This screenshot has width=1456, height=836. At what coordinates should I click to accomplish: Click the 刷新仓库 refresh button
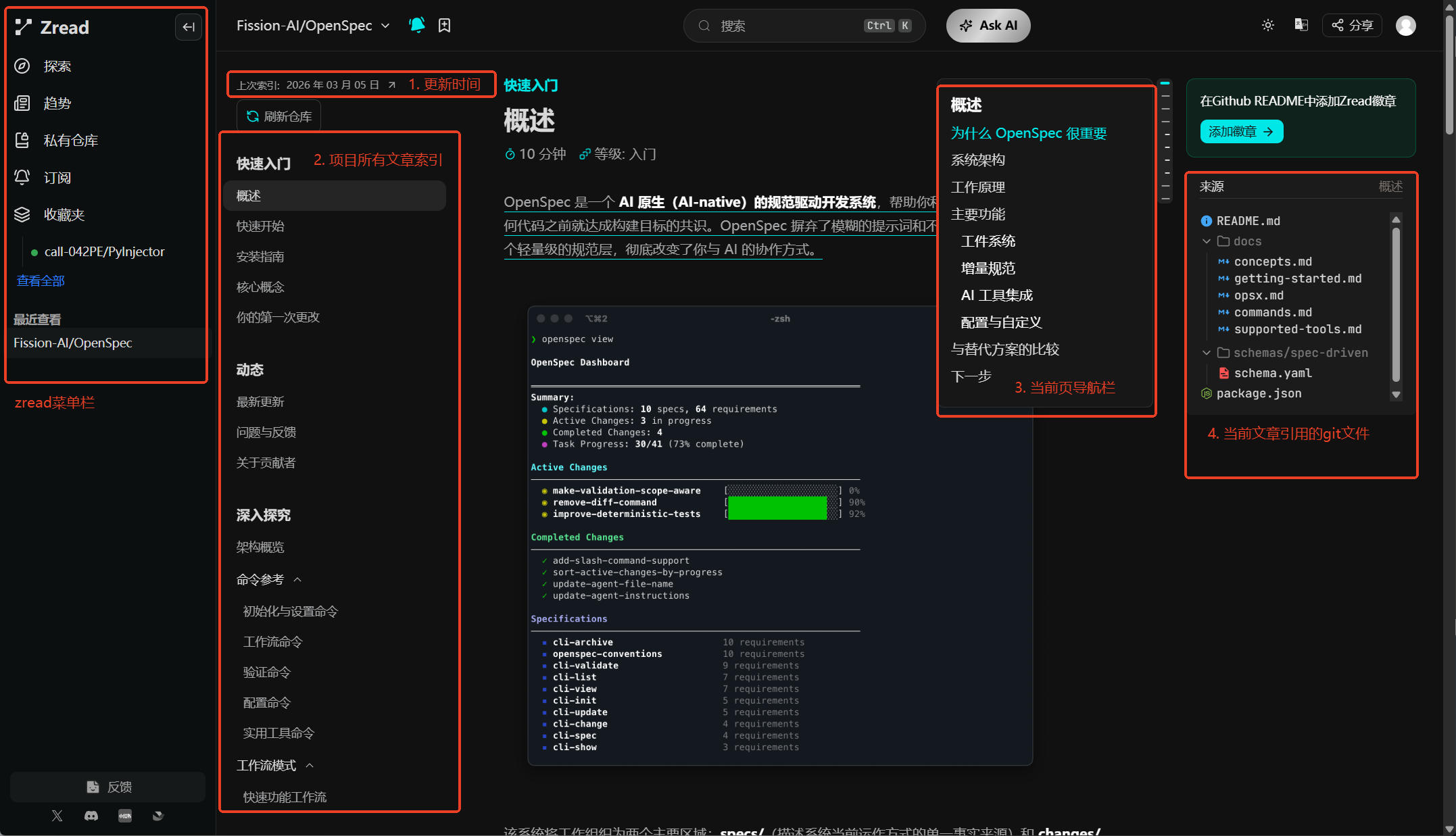point(278,116)
